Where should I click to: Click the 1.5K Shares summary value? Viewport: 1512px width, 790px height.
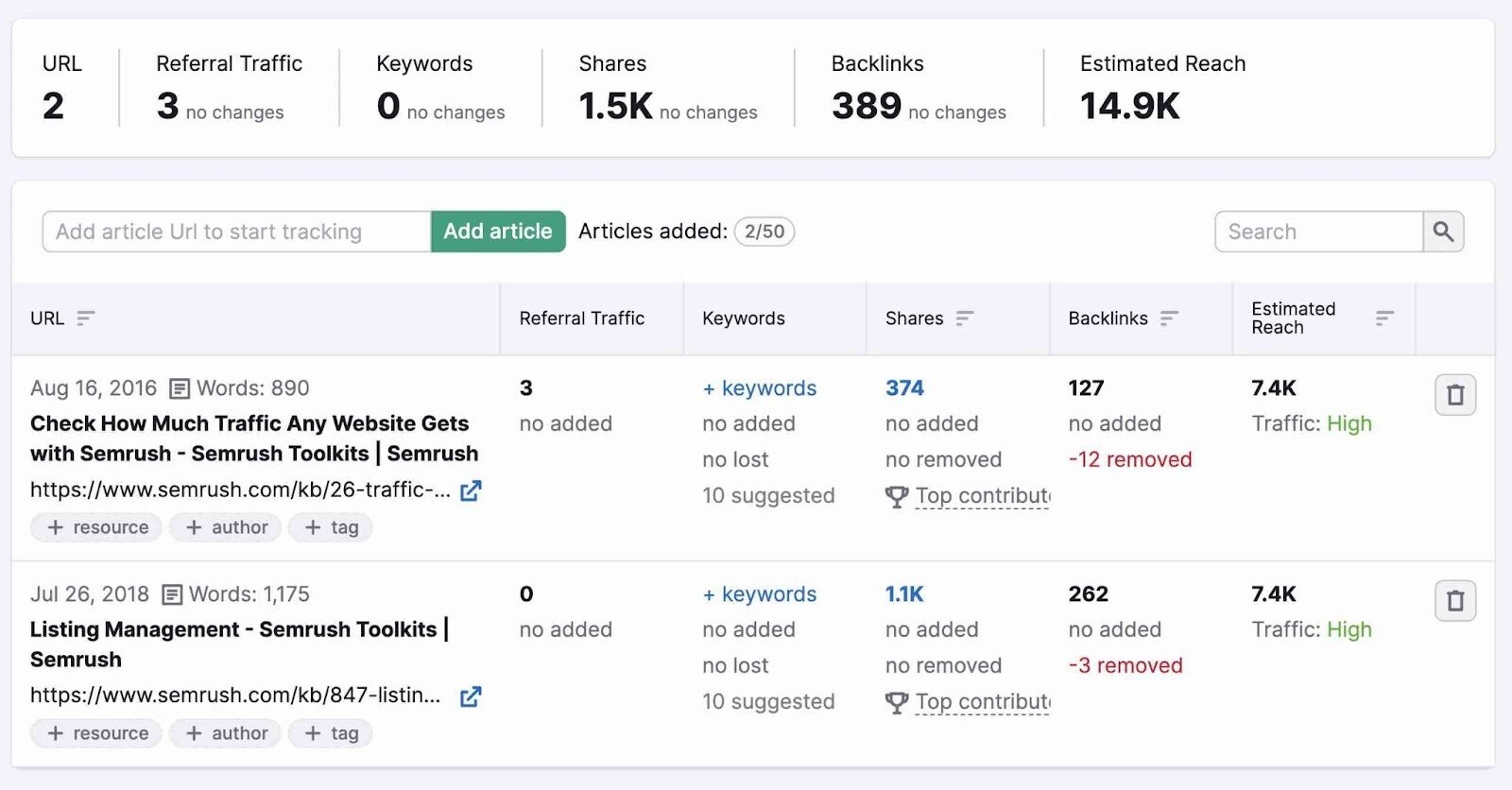click(x=615, y=106)
